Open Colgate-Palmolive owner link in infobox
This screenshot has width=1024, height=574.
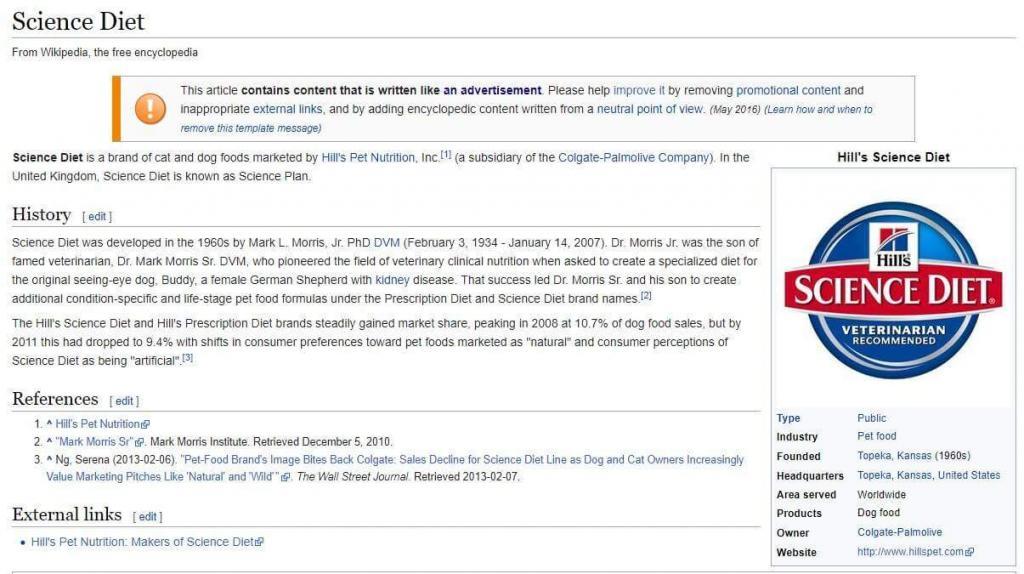(x=900, y=532)
